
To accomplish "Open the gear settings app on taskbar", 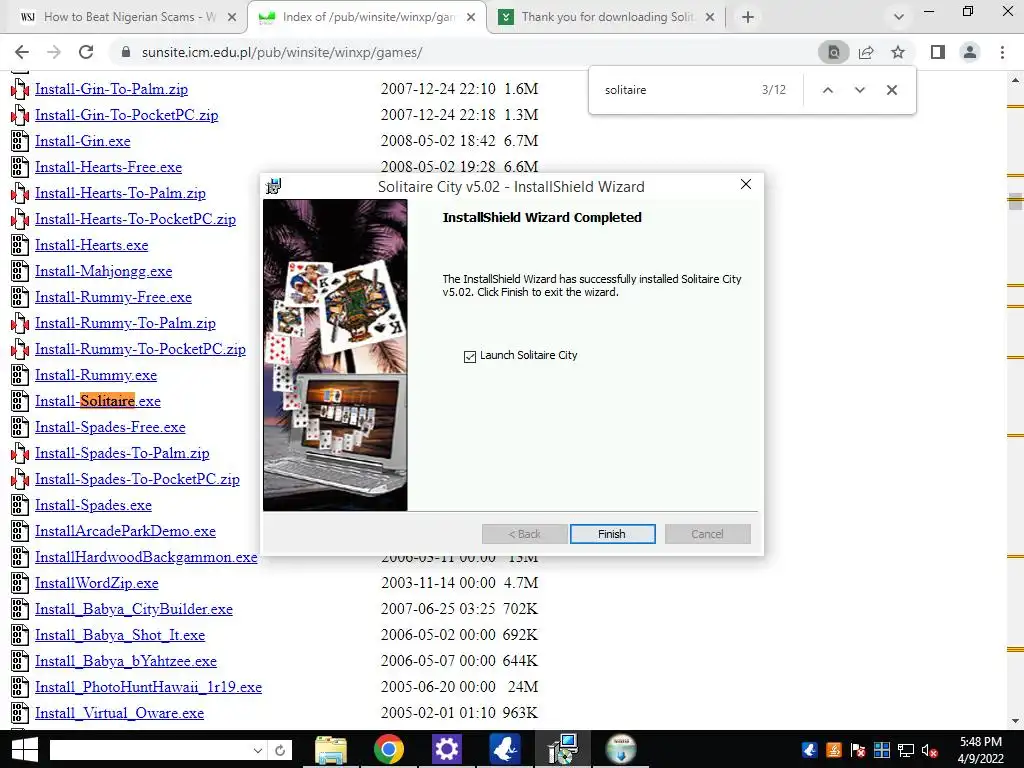I will (447, 749).
